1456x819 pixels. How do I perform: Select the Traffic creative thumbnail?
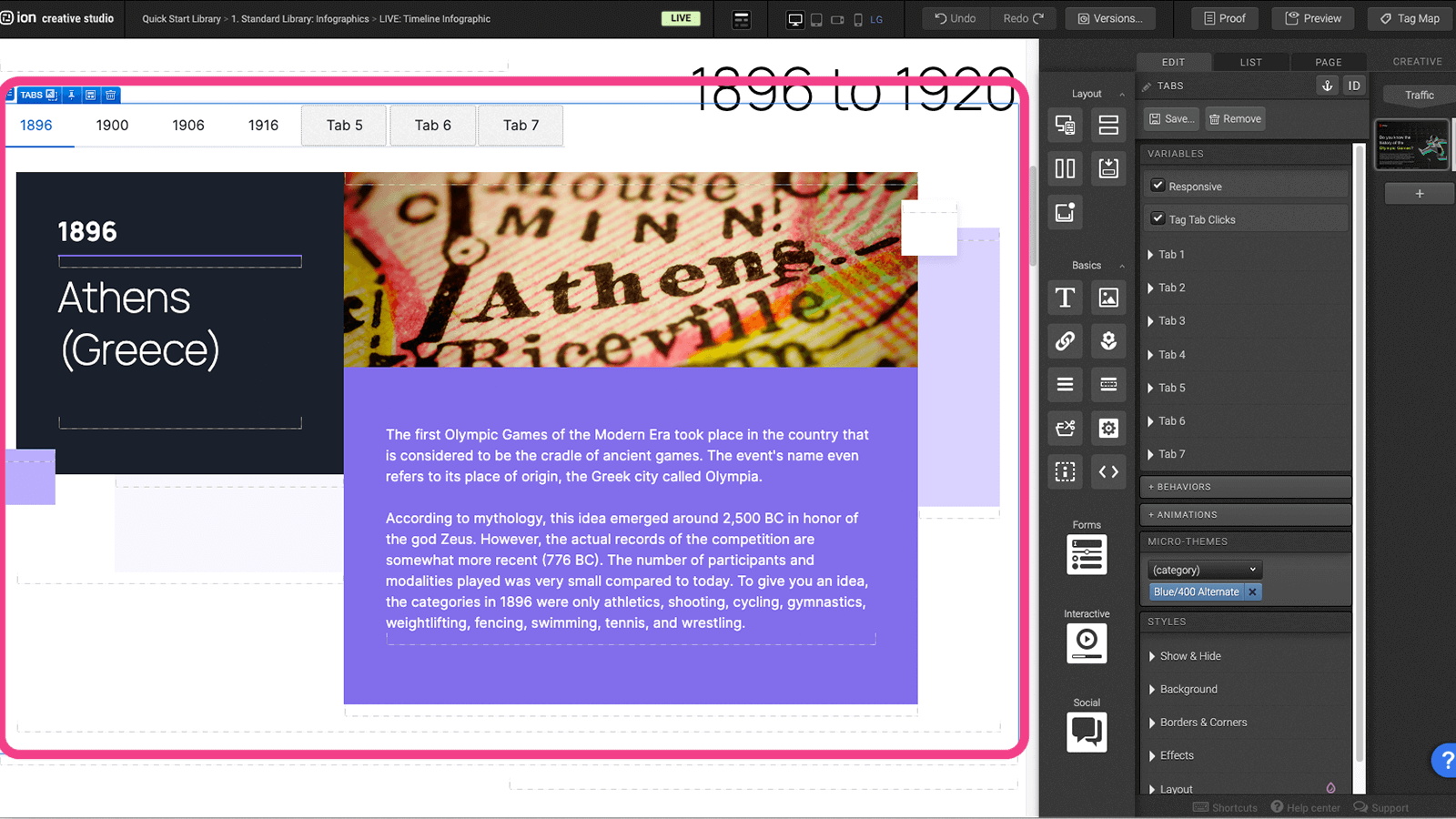1411,144
